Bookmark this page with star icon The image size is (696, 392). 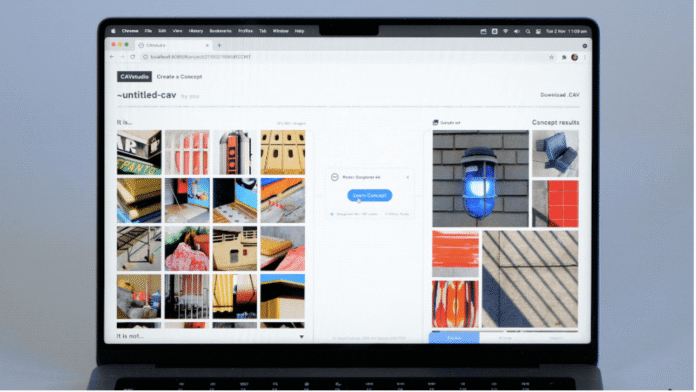(x=551, y=57)
